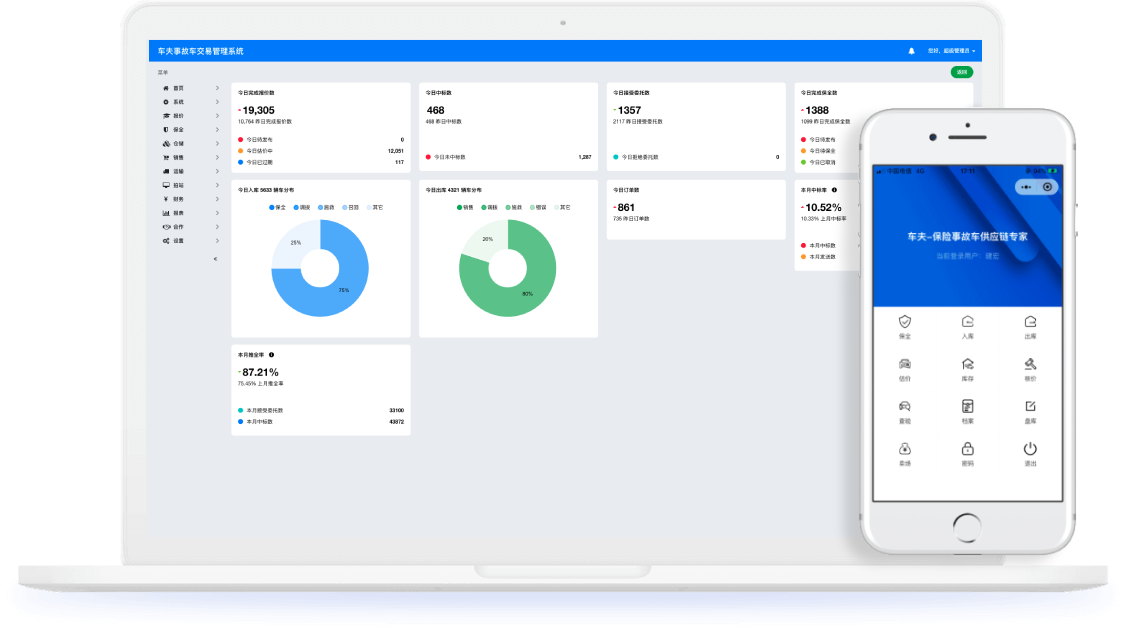Open the 销售 sidebar menu item
Screen dimensions: 1126x630
190,157
